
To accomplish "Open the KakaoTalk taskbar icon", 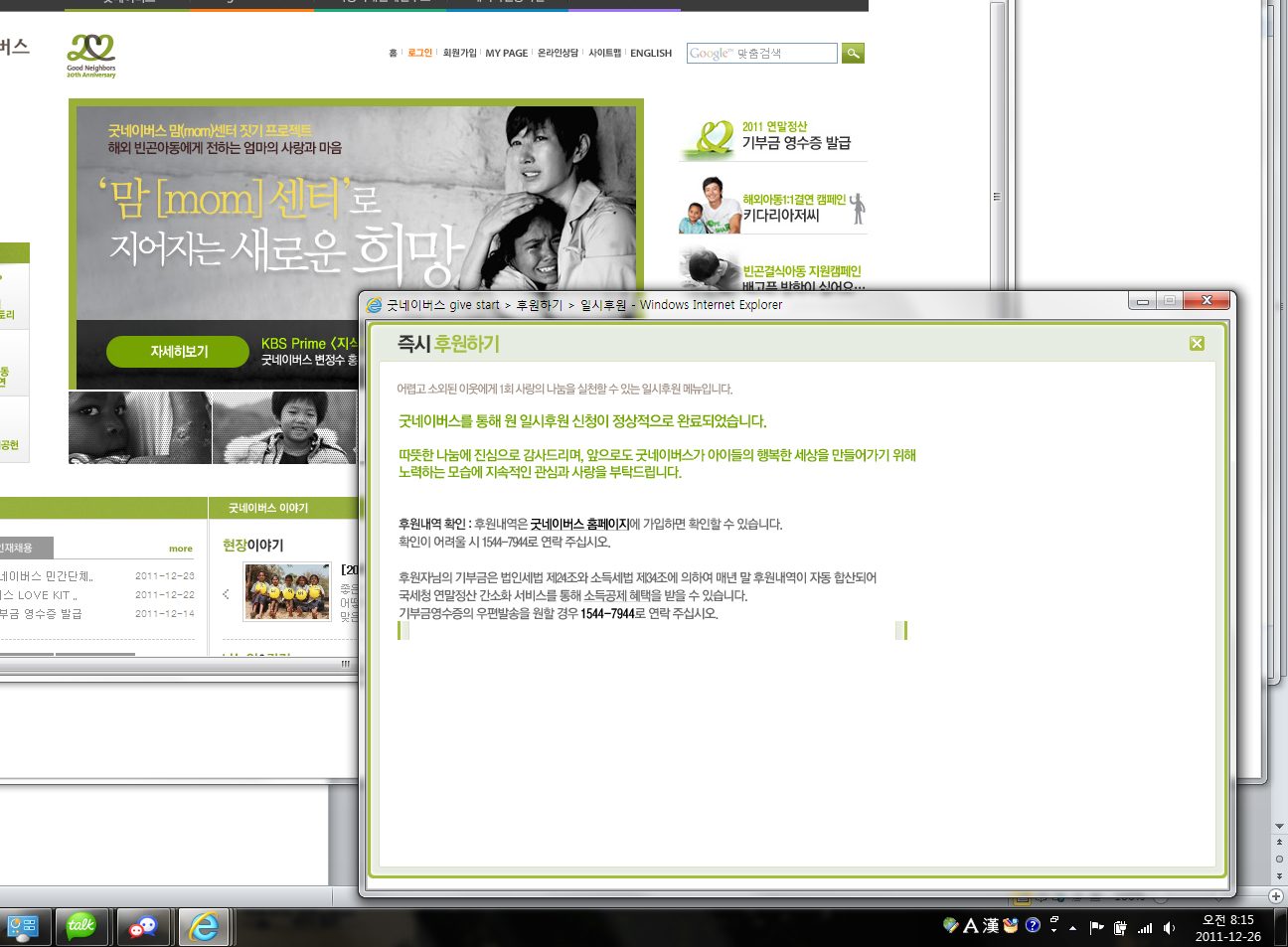I will [x=81, y=926].
